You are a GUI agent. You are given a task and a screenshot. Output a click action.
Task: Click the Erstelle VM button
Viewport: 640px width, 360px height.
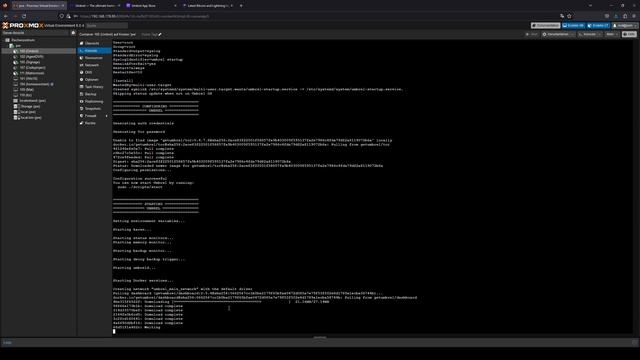coord(573,26)
